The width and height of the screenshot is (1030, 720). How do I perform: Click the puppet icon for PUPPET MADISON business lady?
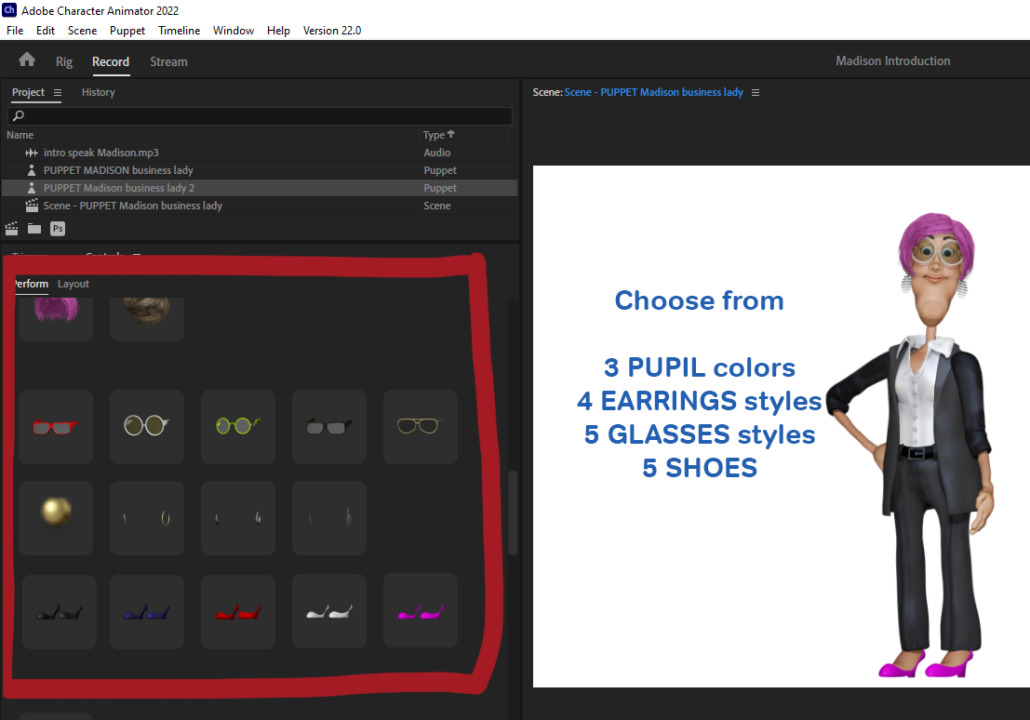coord(31,170)
